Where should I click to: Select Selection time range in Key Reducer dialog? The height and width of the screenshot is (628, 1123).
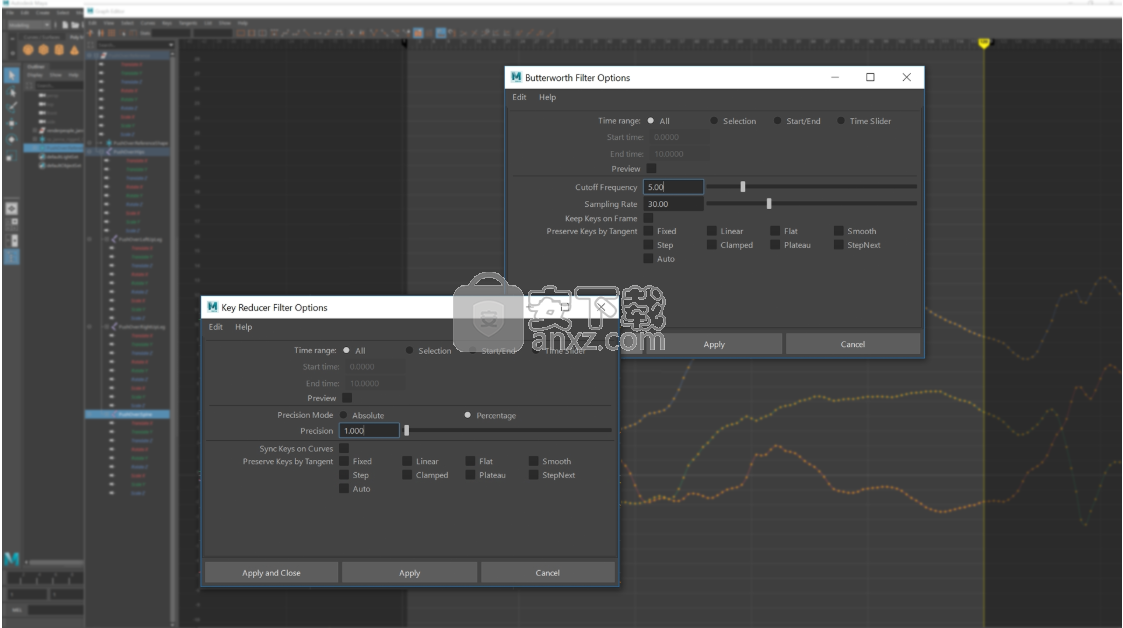pos(410,351)
